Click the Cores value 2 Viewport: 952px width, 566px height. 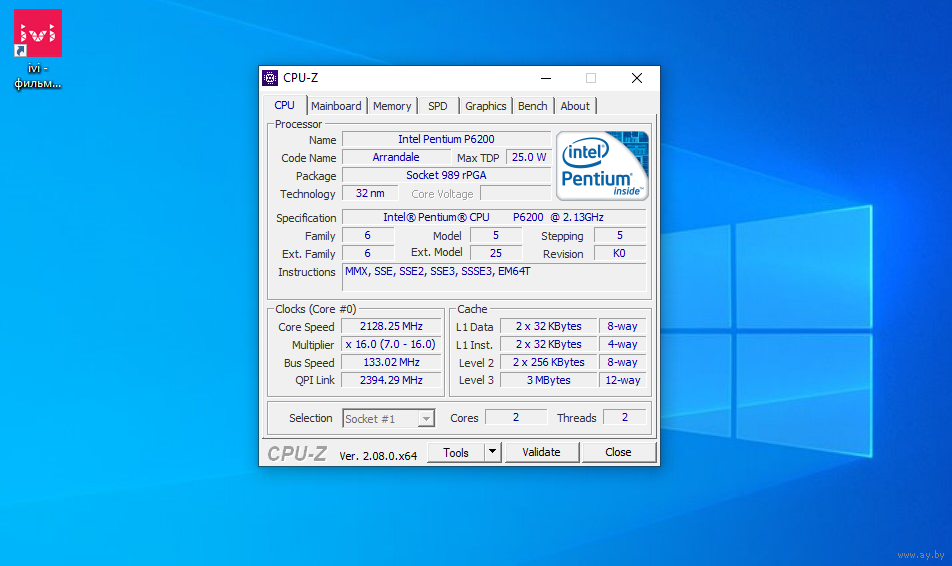pyautogui.click(x=516, y=417)
